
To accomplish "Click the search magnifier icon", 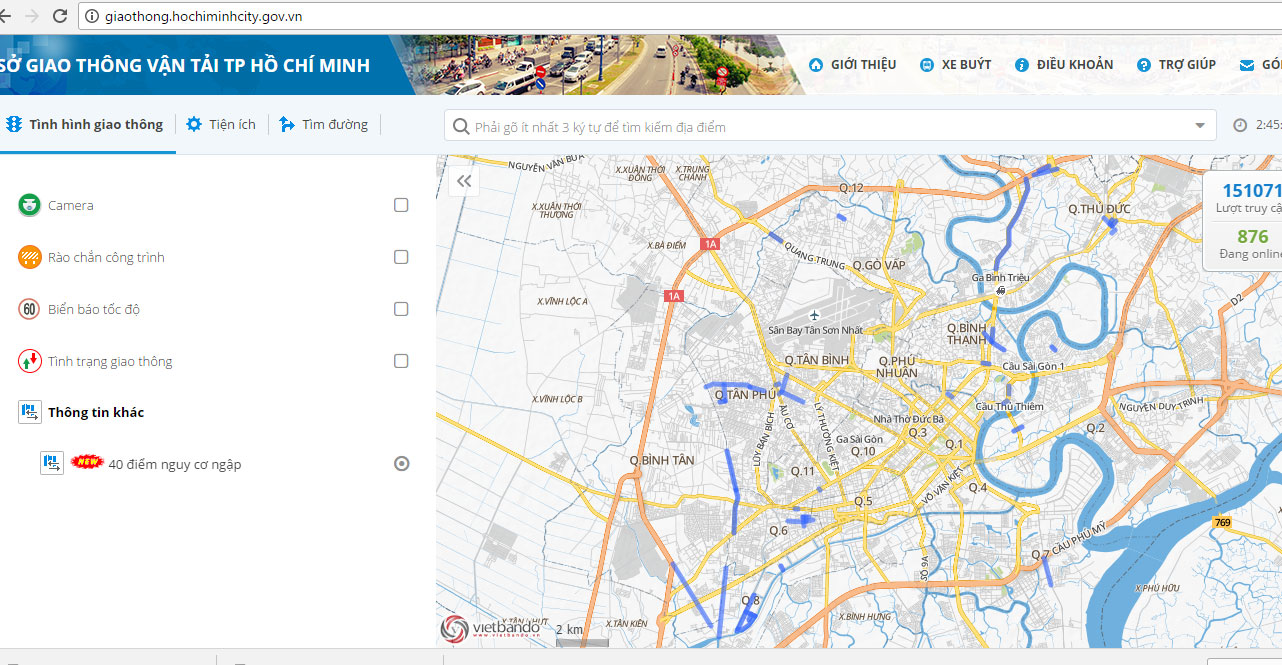I will pos(461,126).
